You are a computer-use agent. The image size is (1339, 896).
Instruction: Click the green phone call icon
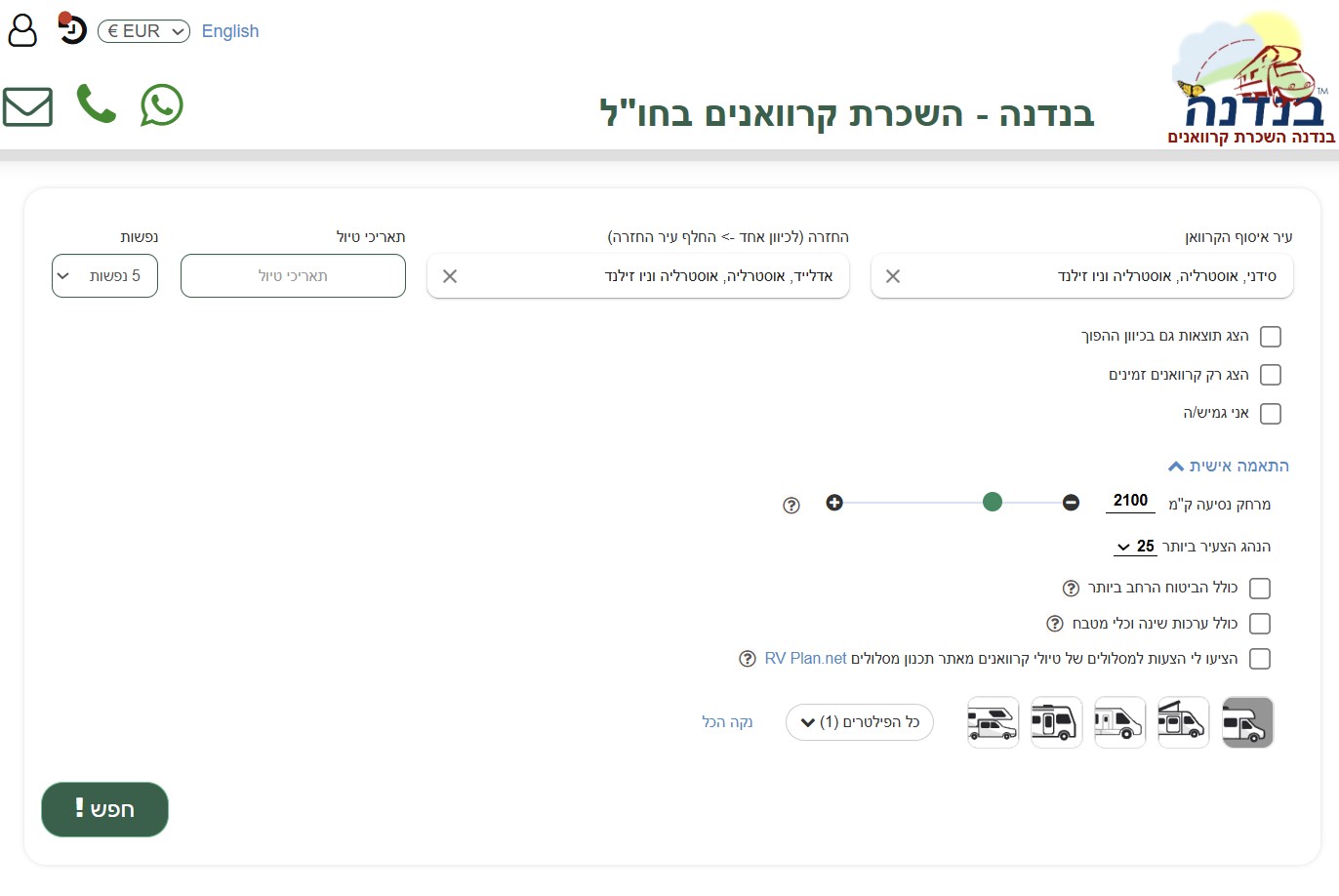click(96, 104)
